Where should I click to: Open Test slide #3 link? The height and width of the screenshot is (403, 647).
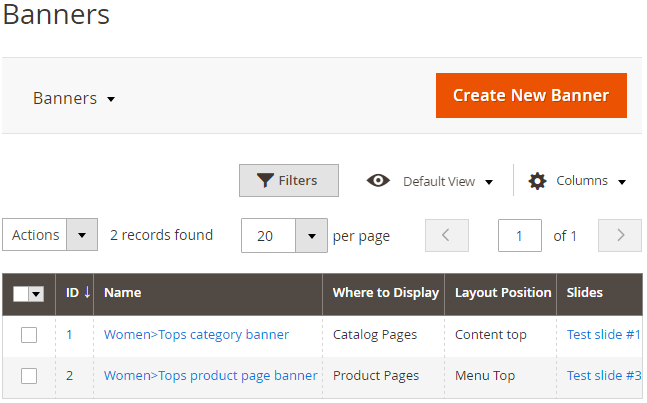[x=604, y=375]
